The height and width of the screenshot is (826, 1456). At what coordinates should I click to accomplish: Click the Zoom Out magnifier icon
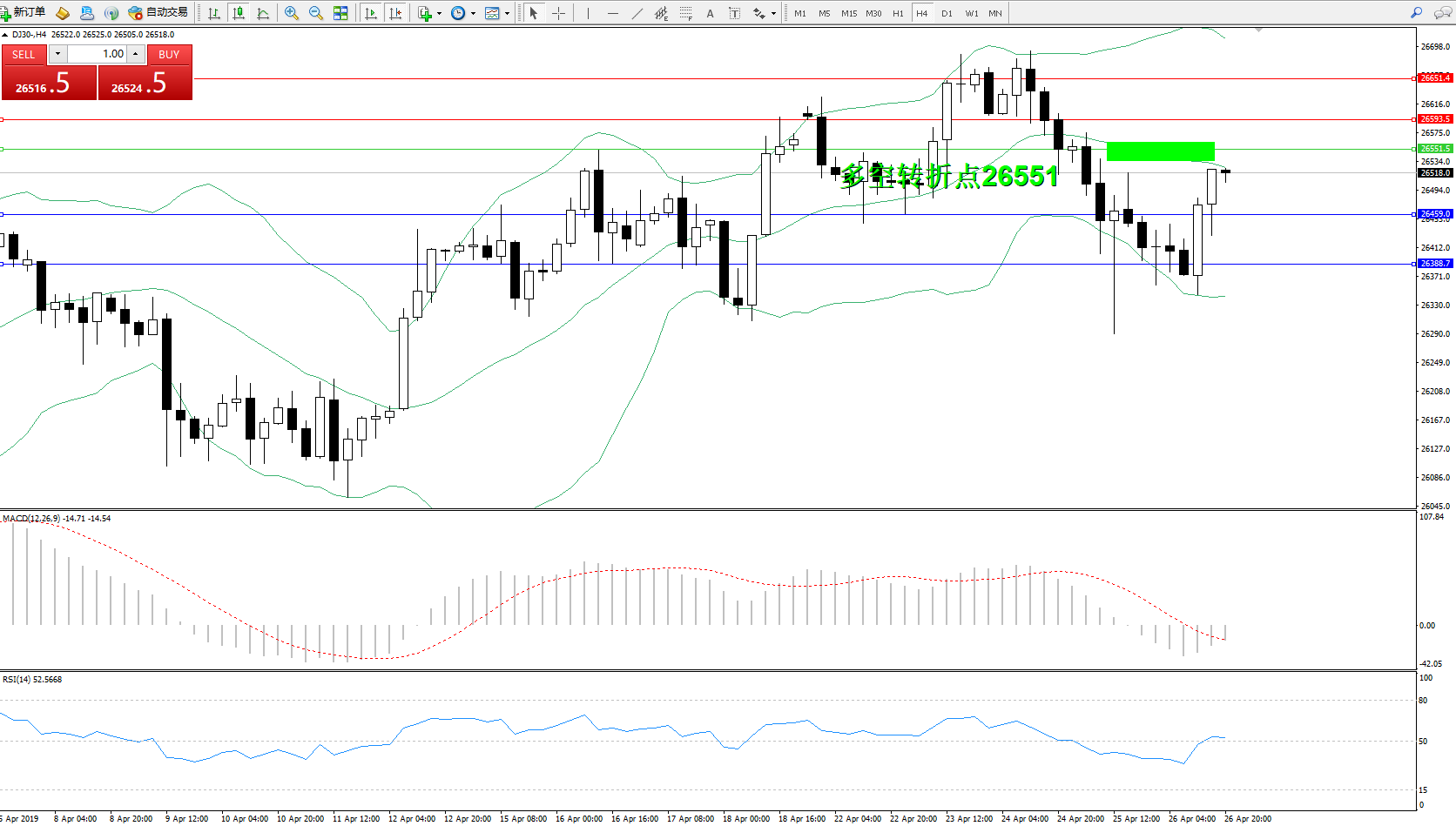[x=315, y=13]
